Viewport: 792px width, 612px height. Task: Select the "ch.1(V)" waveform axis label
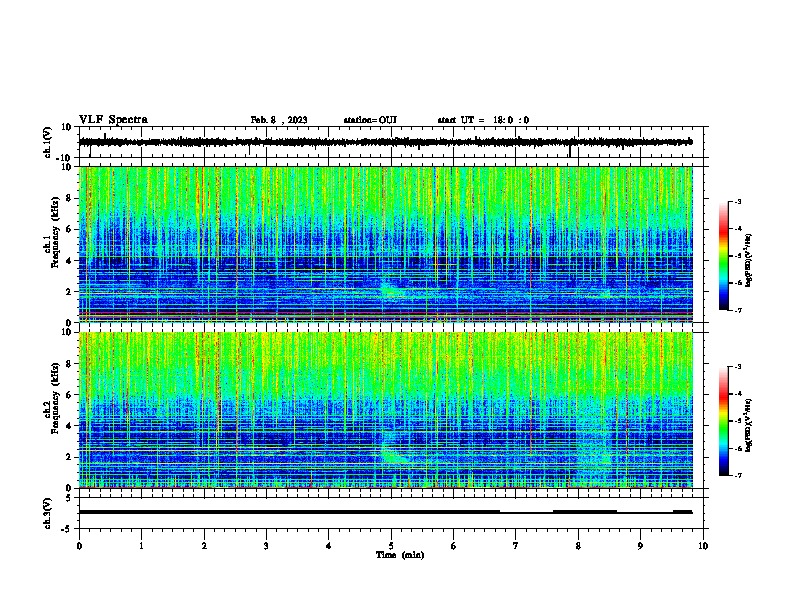[x=48, y=142]
